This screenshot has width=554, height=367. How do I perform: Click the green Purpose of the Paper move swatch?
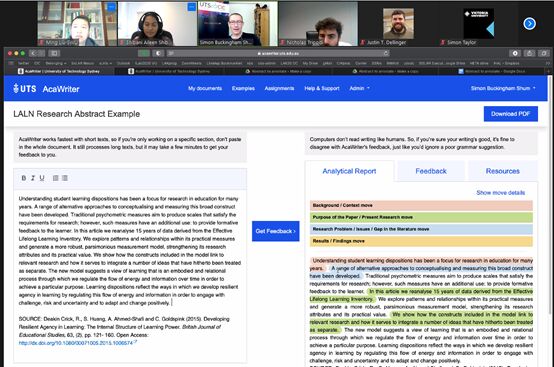pyautogui.click(x=421, y=217)
